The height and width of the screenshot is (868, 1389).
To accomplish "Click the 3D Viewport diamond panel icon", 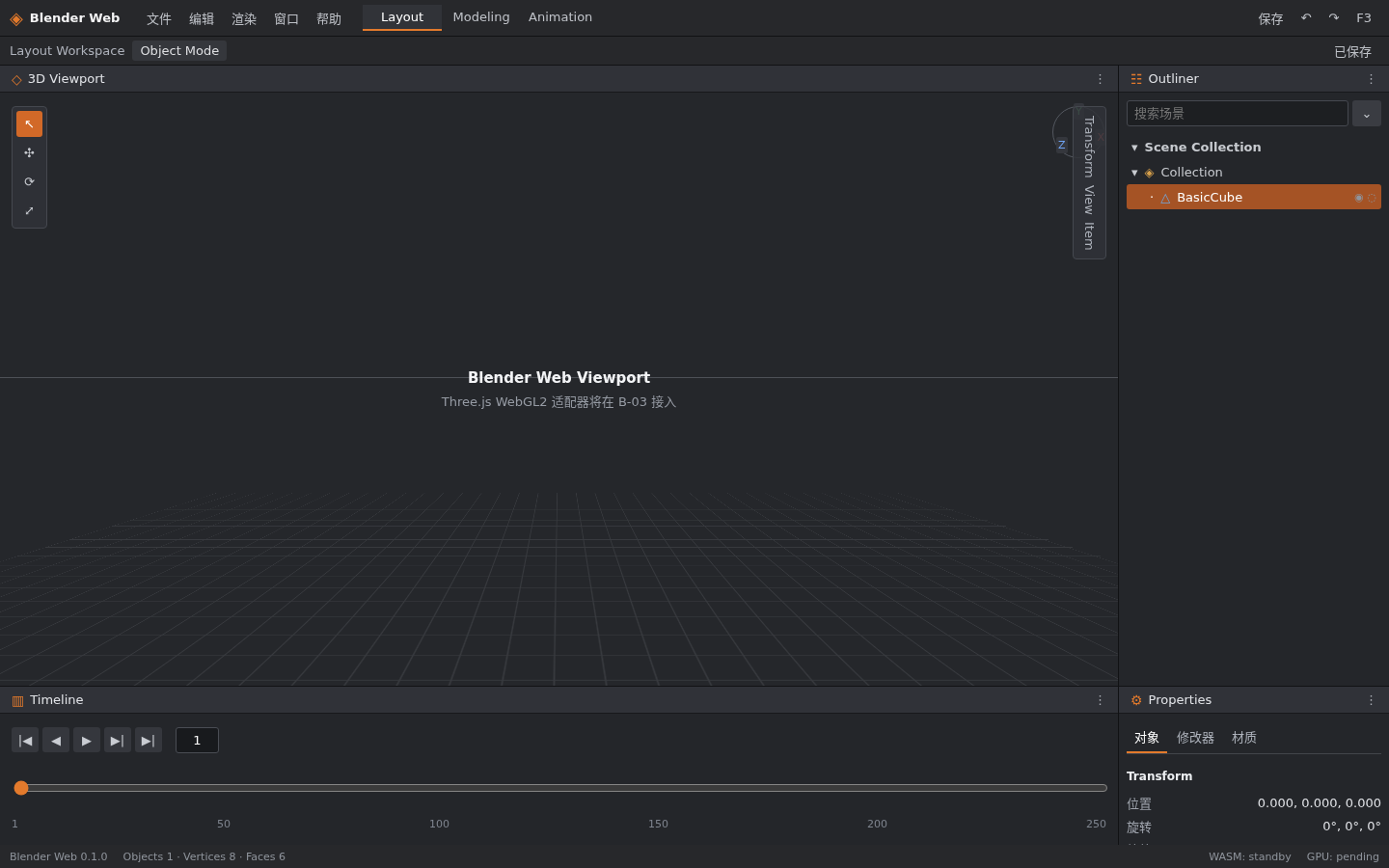I will coord(16,79).
